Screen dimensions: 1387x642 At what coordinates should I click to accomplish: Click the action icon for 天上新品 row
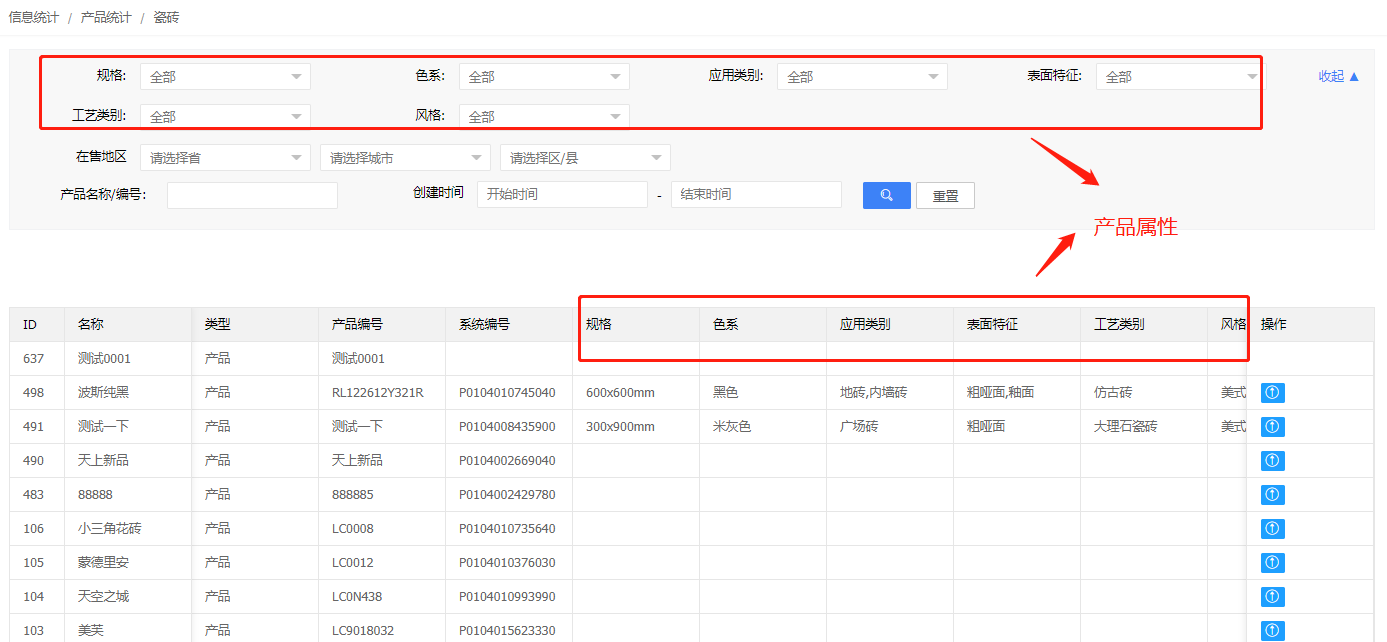click(1272, 461)
